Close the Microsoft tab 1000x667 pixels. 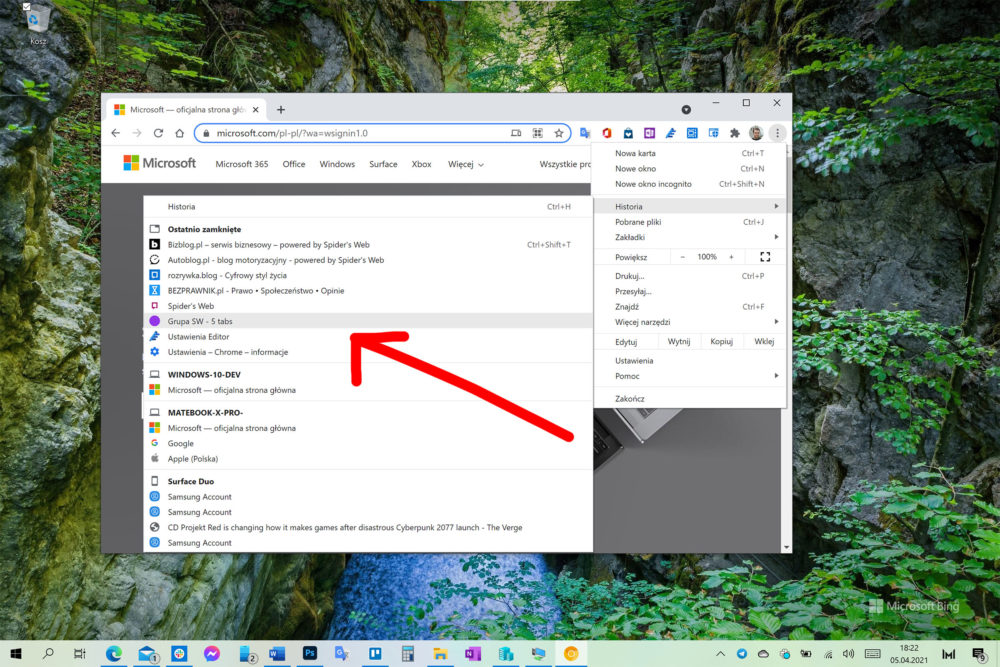pos(255,110)
